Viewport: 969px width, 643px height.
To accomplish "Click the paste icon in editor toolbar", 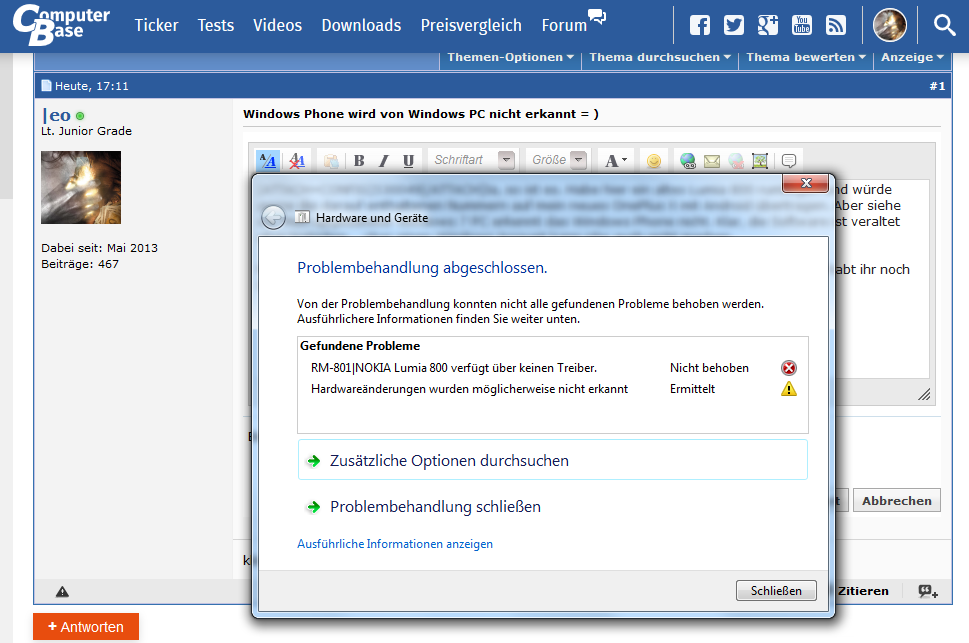I will pos(331,161).
